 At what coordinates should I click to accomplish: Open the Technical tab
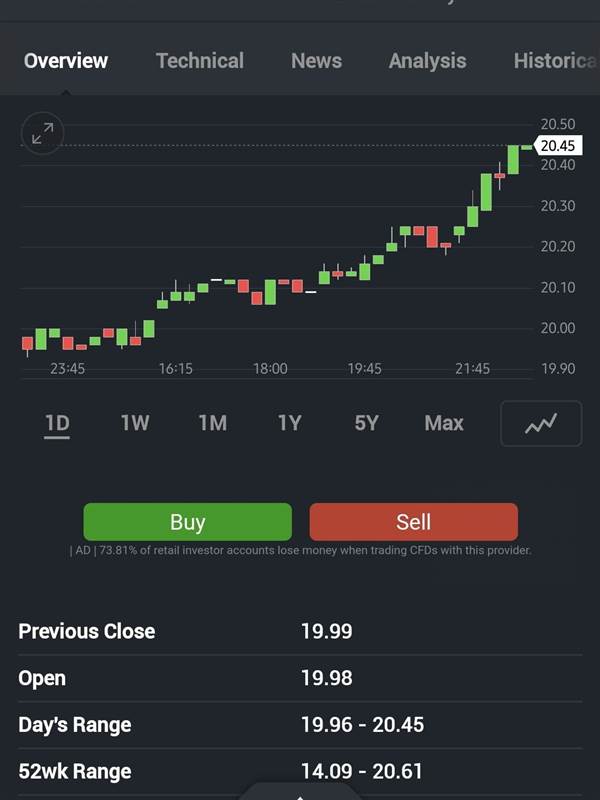pos(199,61)
